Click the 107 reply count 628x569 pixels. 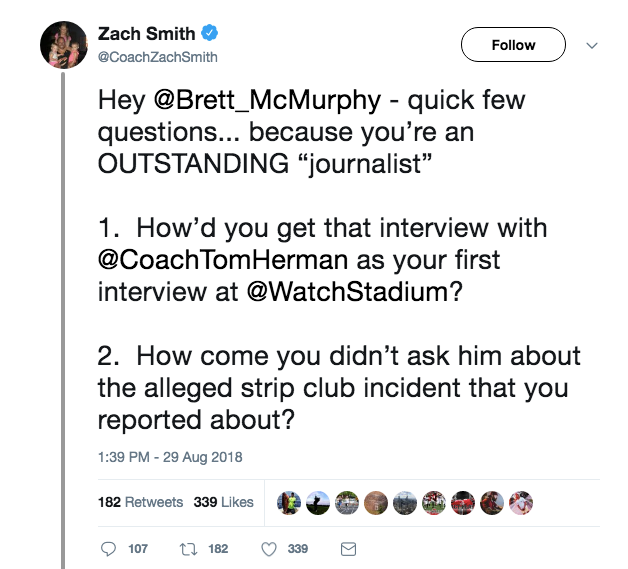[x=139, y=549]
